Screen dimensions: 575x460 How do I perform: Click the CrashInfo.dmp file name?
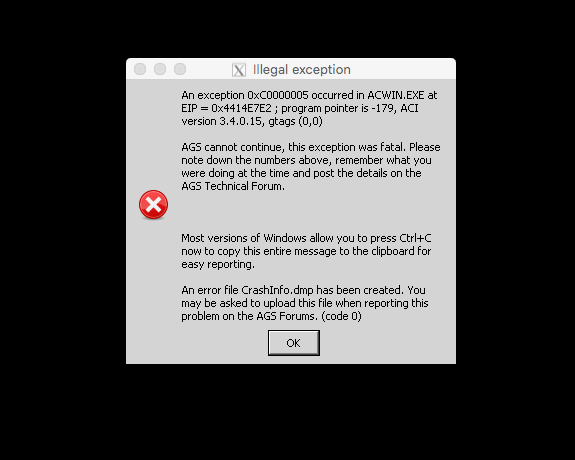[277, 290]
